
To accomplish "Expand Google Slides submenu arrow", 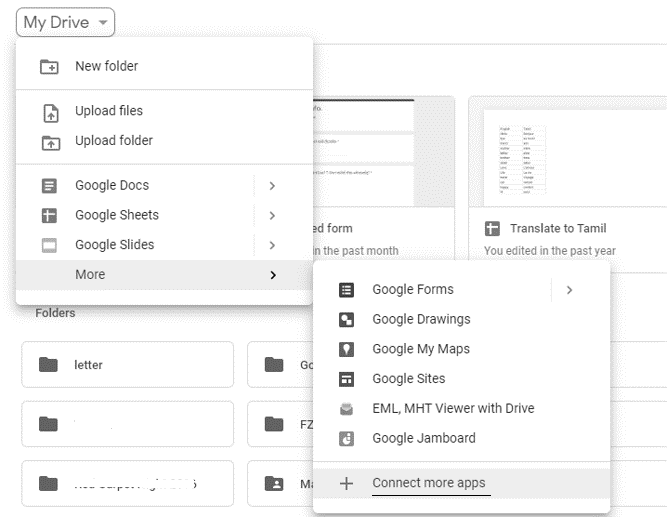I will 272,246.
